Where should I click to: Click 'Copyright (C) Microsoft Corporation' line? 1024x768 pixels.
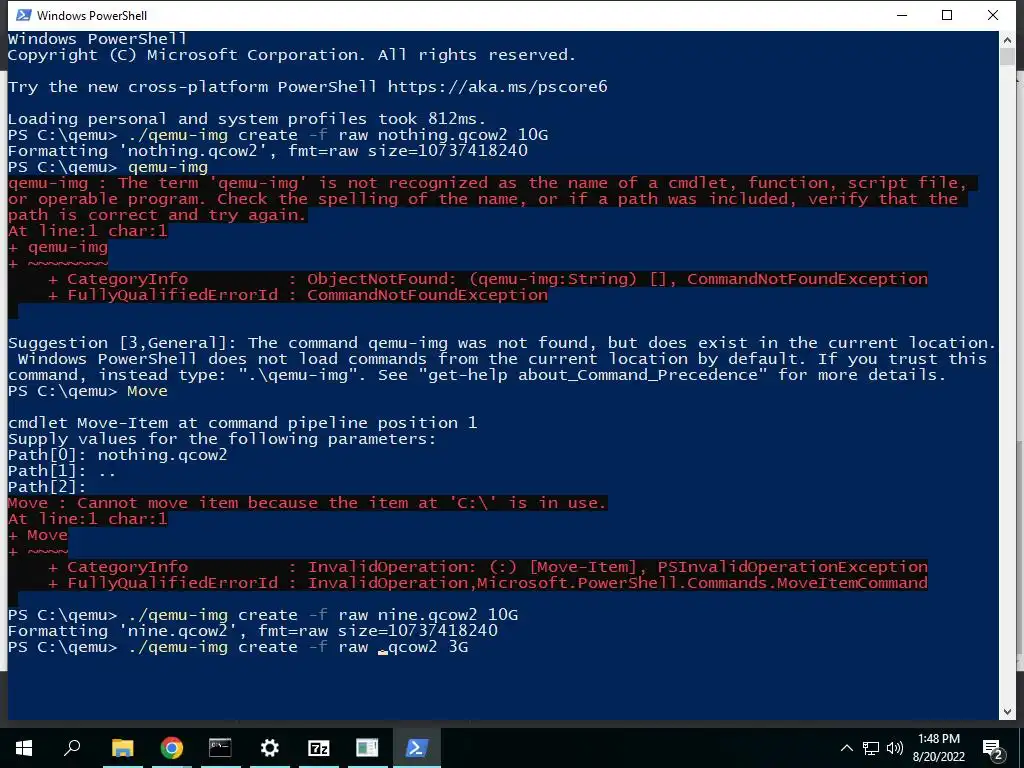(x=292, y=55)
